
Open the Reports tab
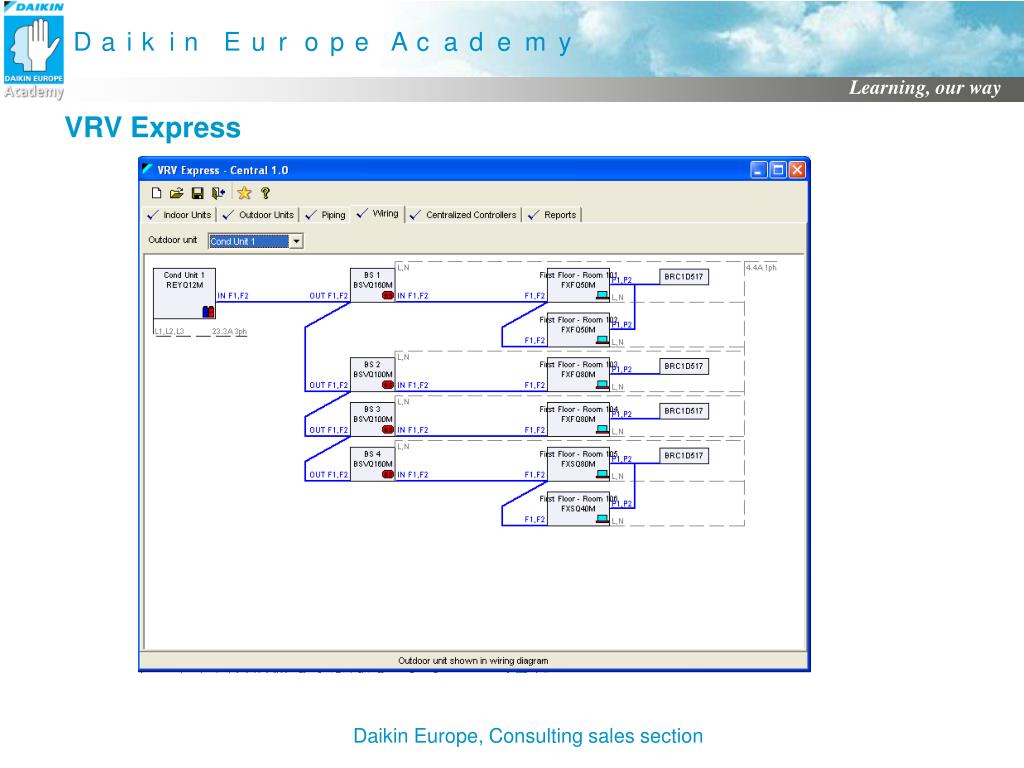(x=552, y=215)
